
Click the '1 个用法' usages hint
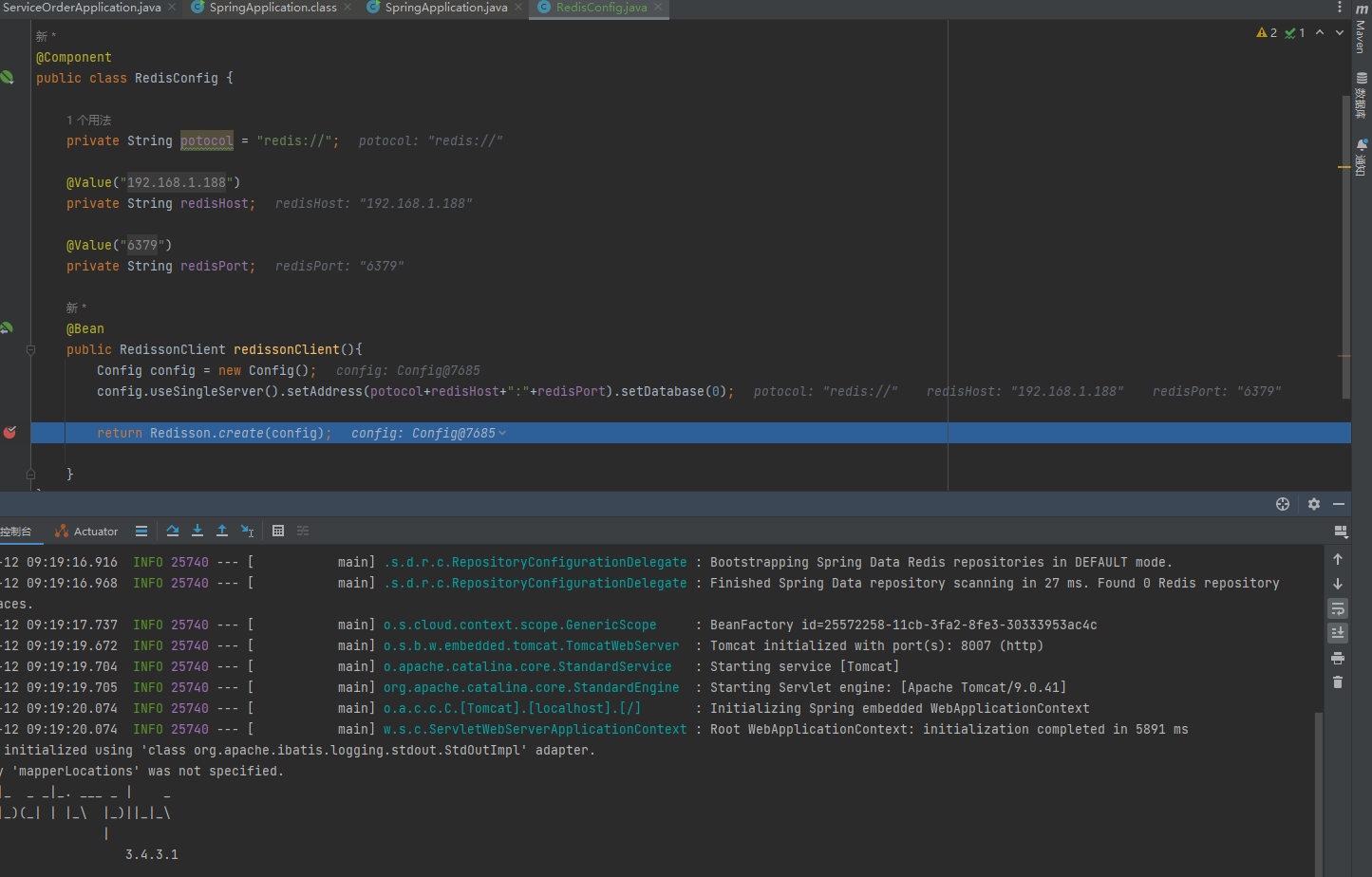coord(88,121)
